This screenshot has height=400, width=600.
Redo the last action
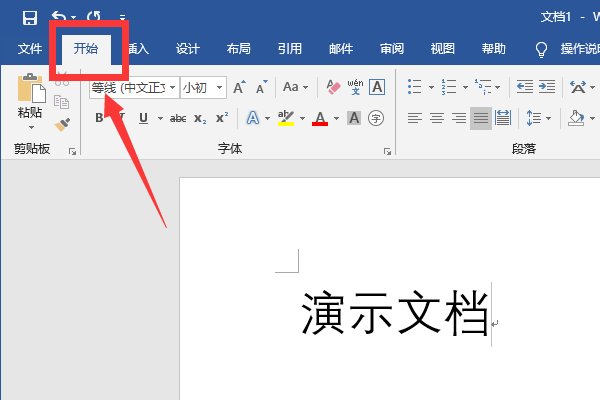(x=94, y=17)
